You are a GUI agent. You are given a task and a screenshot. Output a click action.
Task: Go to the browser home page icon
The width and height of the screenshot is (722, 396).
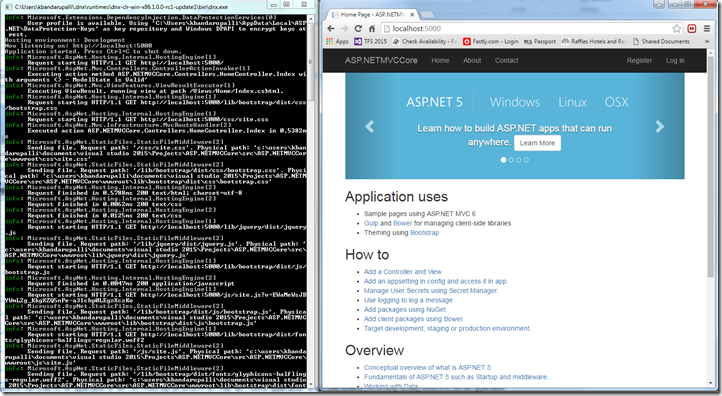click(x=372, y=29)
